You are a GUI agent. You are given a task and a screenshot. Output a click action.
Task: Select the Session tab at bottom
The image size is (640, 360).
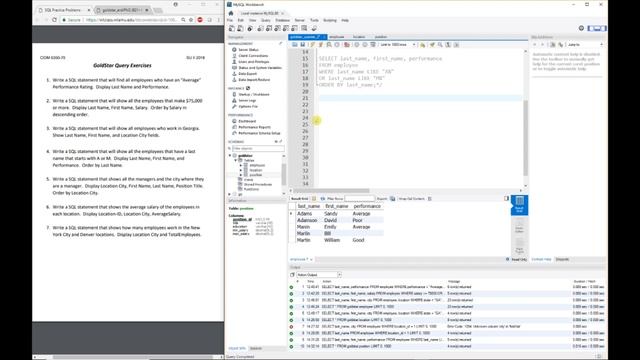pyautogui.click(x=256, y=348)
